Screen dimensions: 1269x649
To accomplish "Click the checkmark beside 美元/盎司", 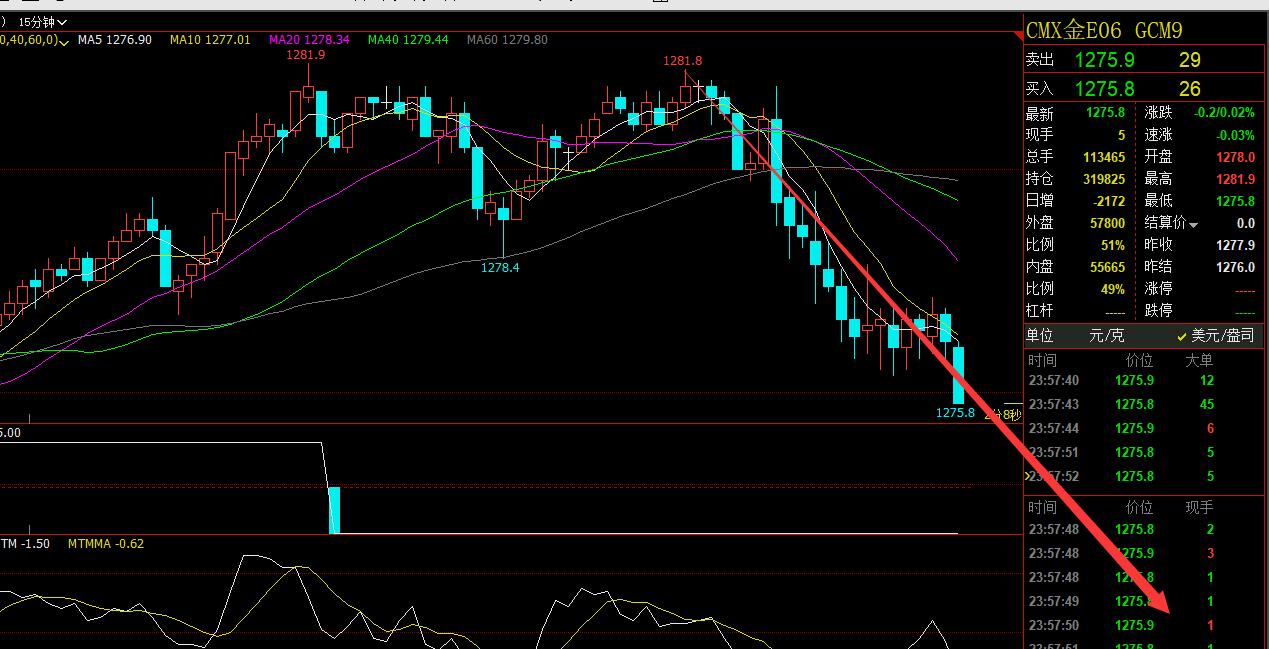I will 1181,337.
